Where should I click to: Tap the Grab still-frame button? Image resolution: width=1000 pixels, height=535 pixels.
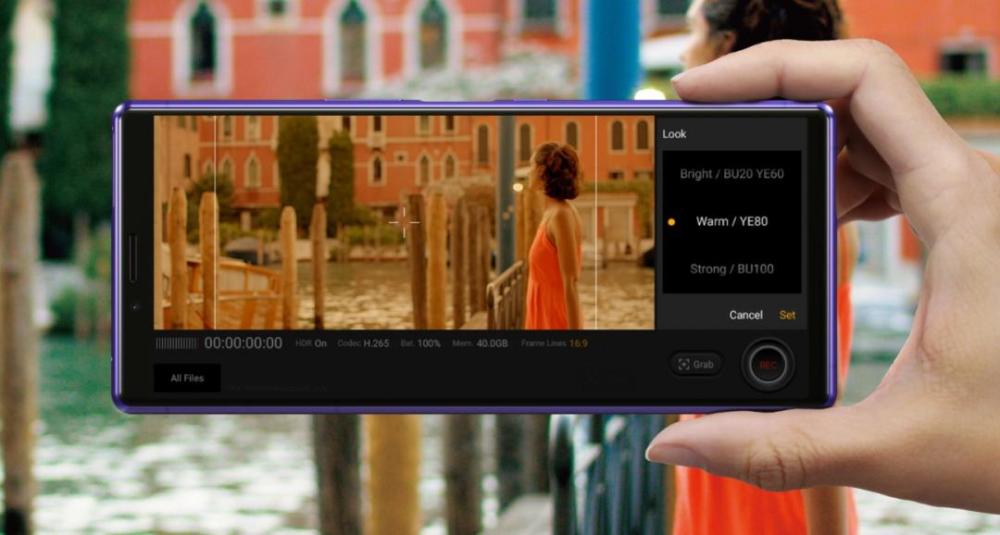(696, 364)
